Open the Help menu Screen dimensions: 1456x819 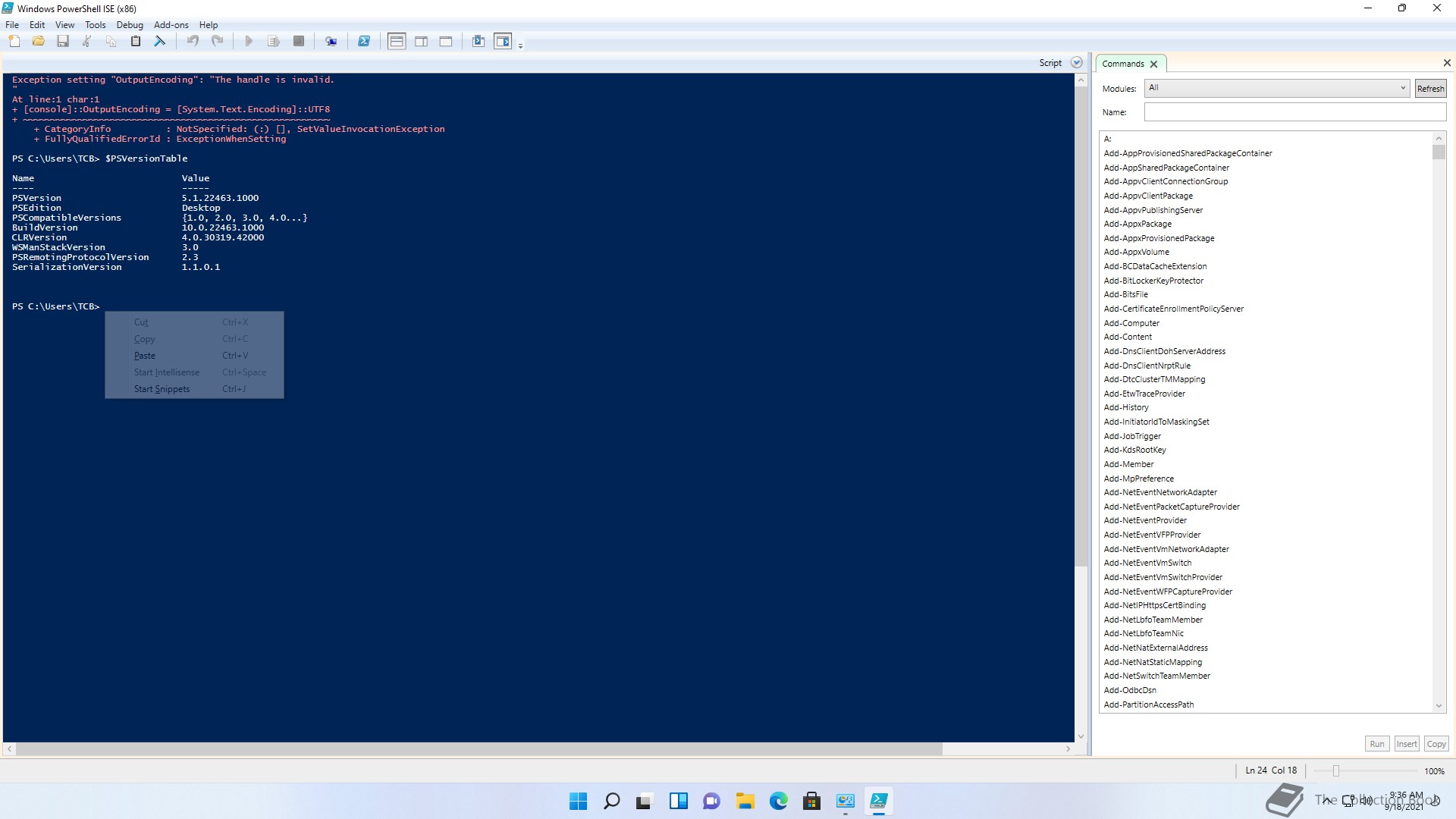(x=209, y=24)
